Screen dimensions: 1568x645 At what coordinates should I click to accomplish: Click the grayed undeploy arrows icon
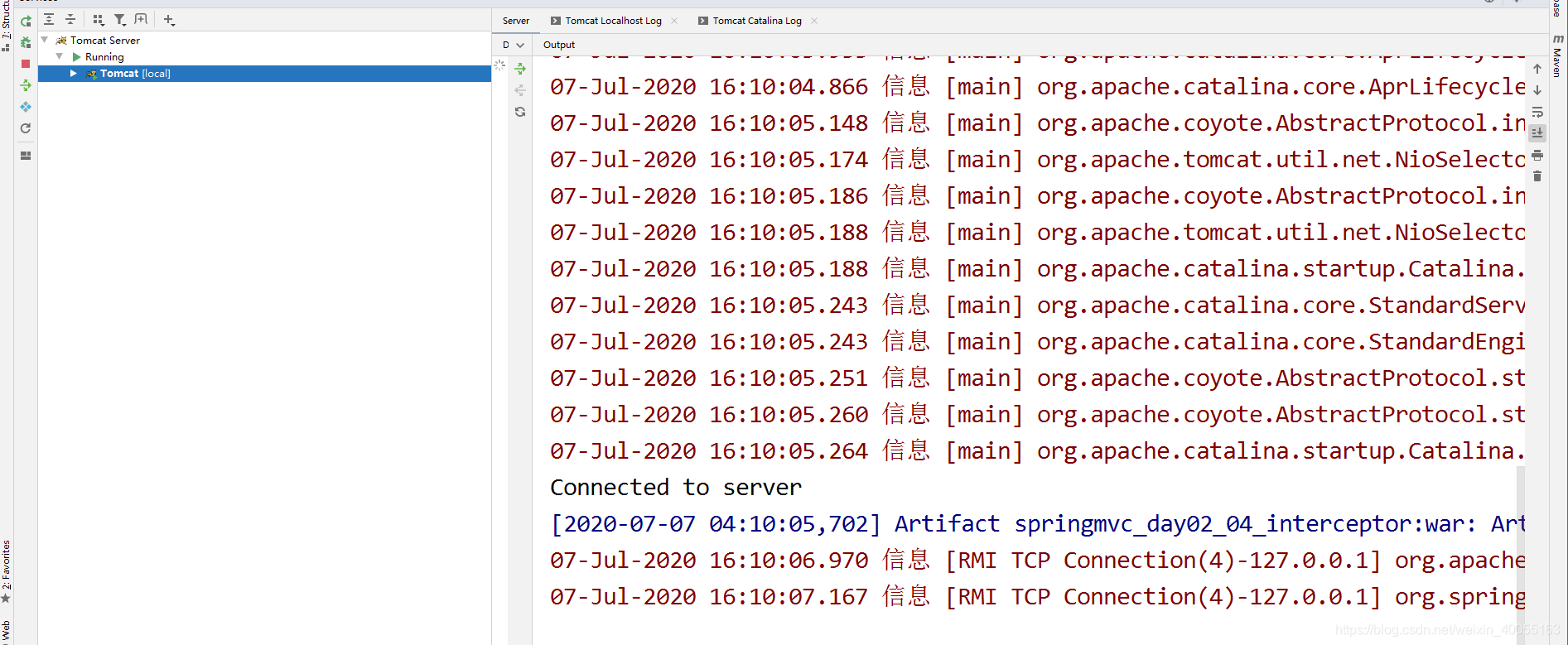pyautogui.click(x=520, y=90)
